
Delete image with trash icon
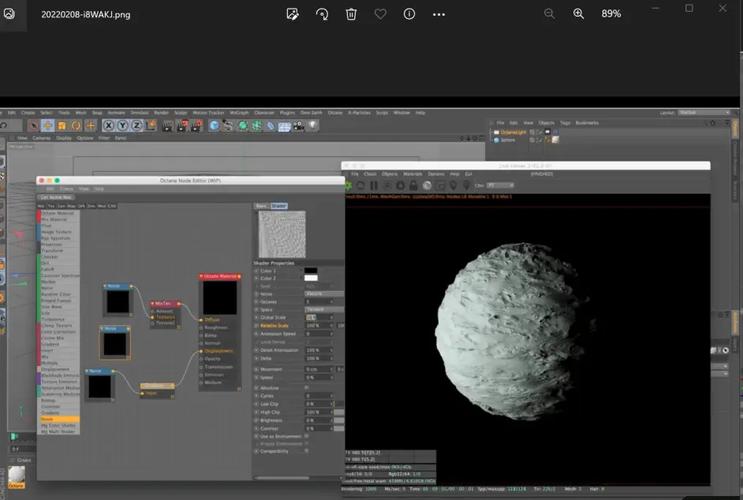coord(351,14)
